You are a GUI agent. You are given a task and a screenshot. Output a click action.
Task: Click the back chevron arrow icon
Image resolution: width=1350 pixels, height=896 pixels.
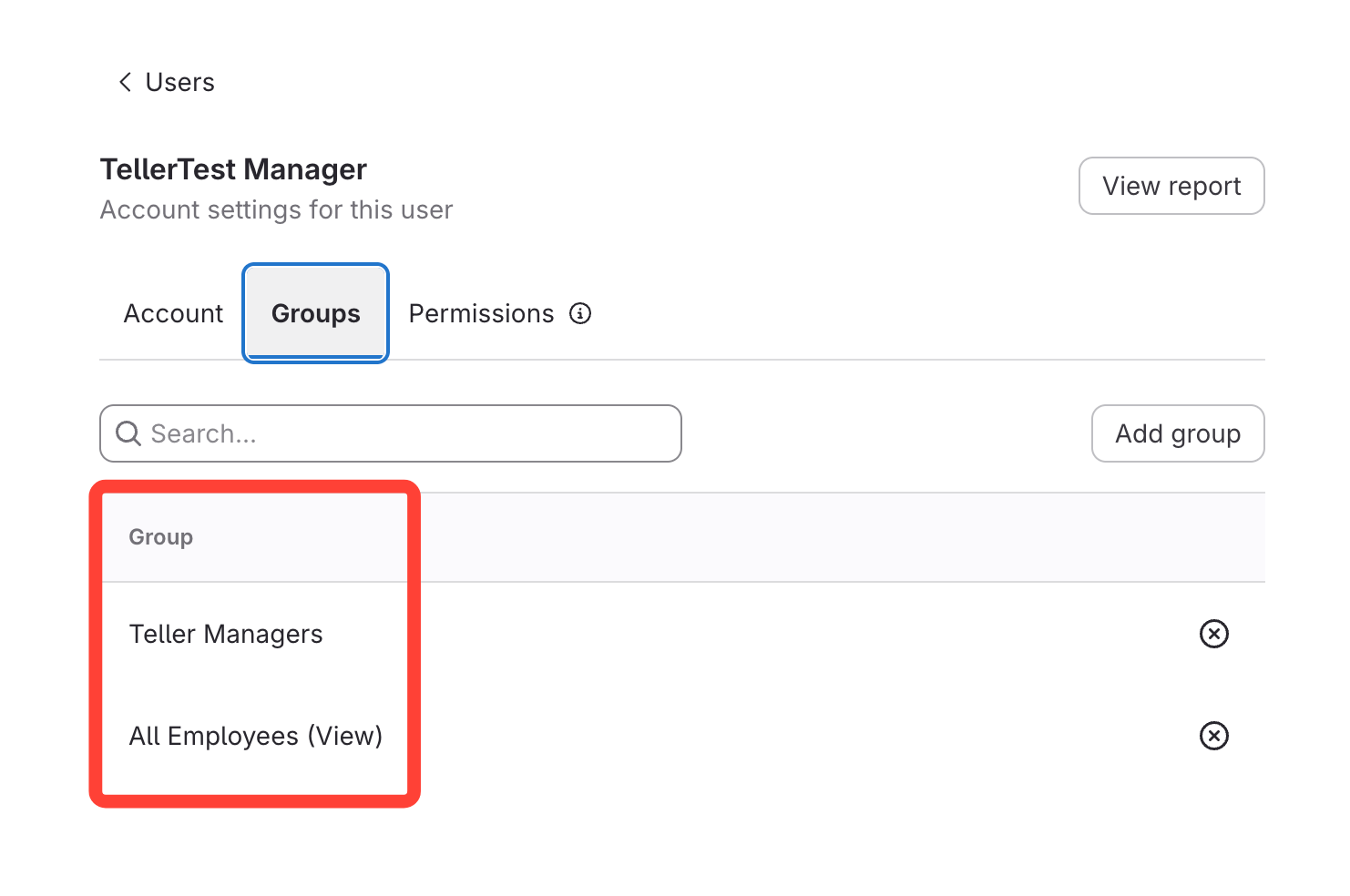click(125, 82)
